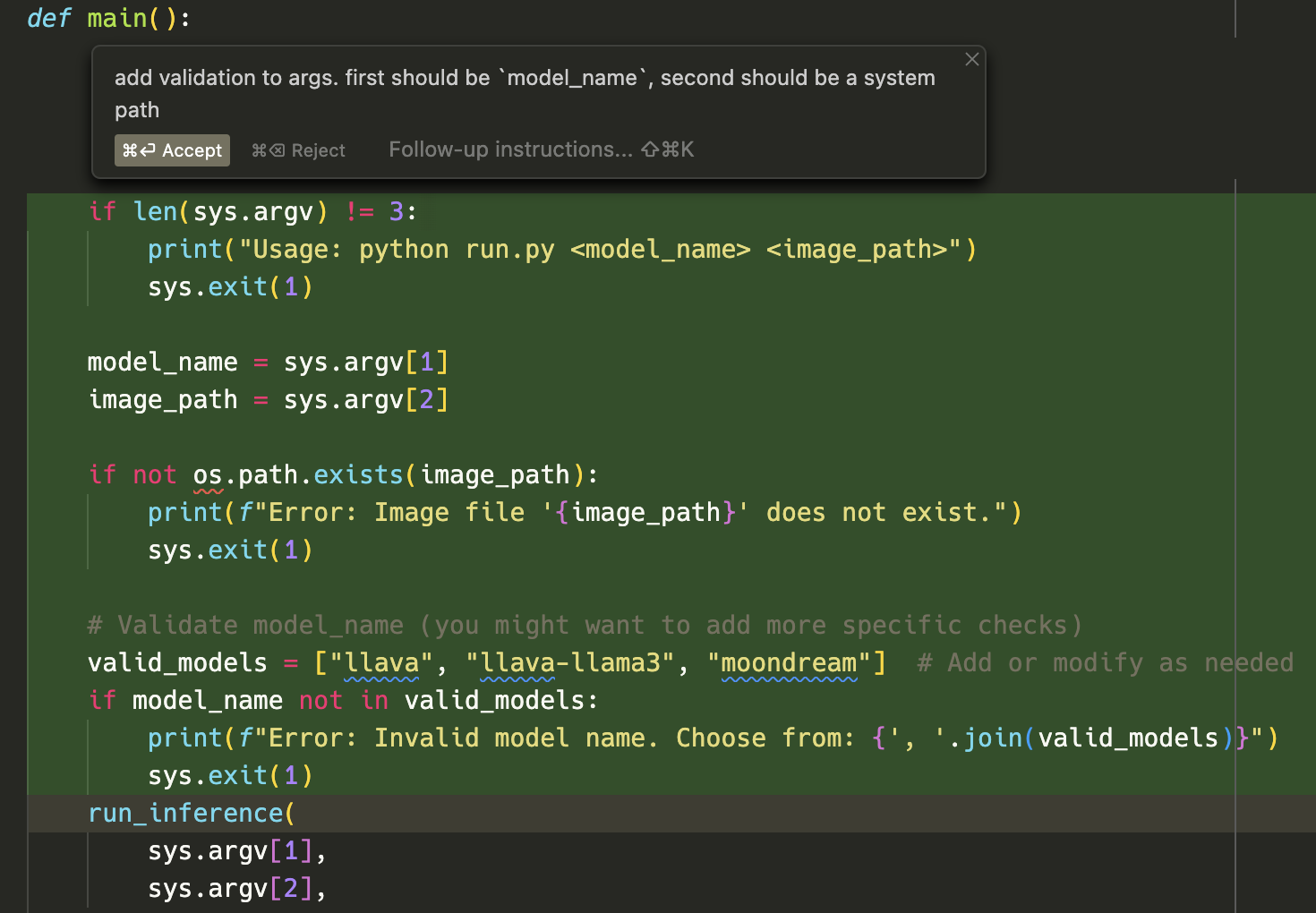The image size is (1316, 913).
Task: Click the 'run_inference(' line
Action: (x=192, y=814)
